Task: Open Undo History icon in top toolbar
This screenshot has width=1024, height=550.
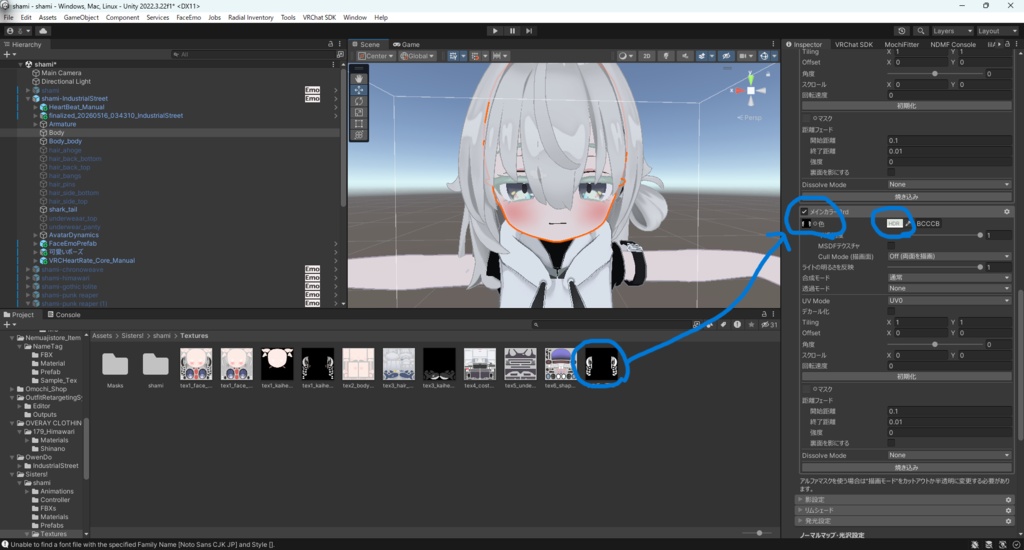Action: (x=902, y=31)
